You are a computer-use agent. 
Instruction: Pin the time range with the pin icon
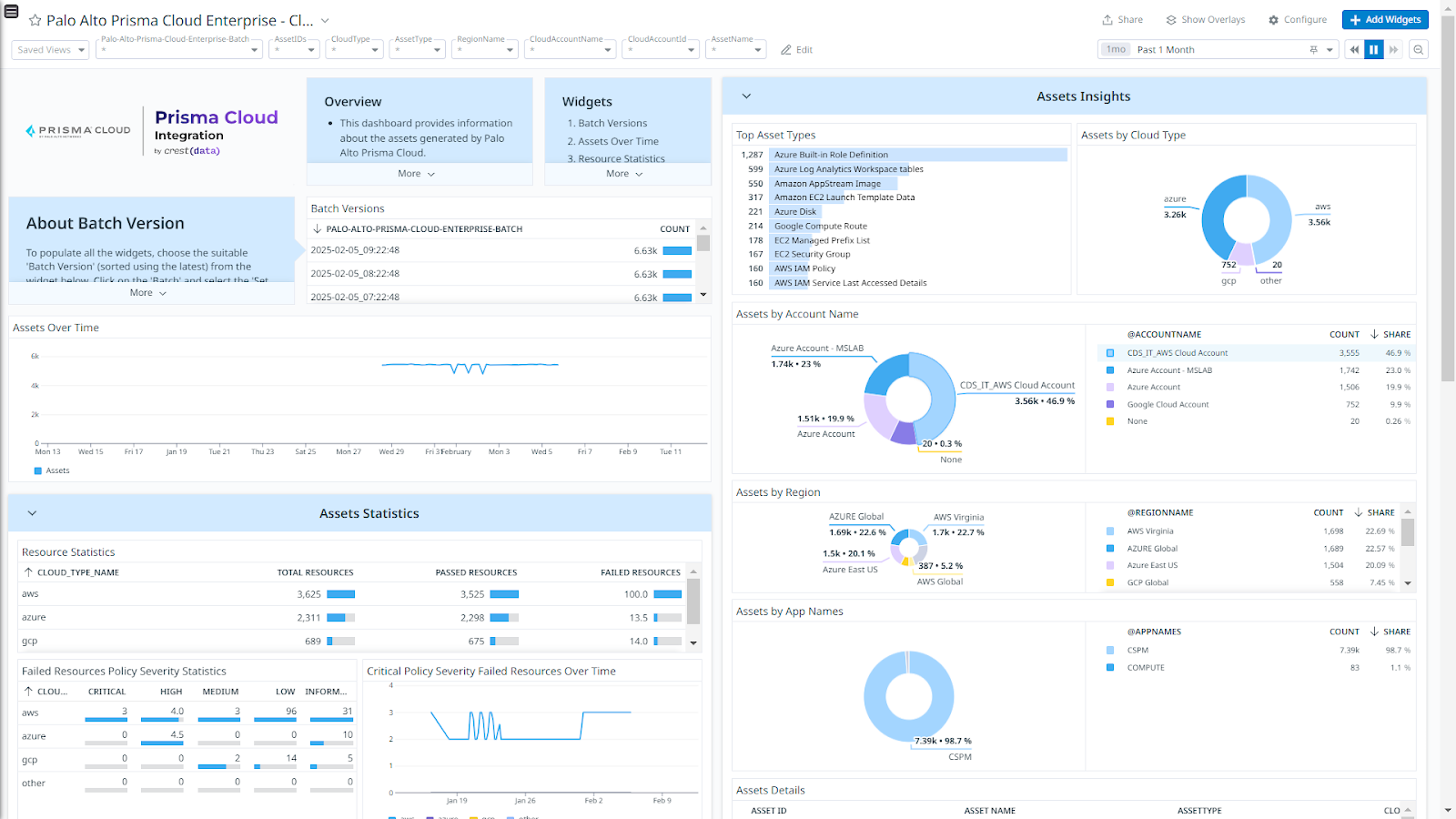(1313, 50)
